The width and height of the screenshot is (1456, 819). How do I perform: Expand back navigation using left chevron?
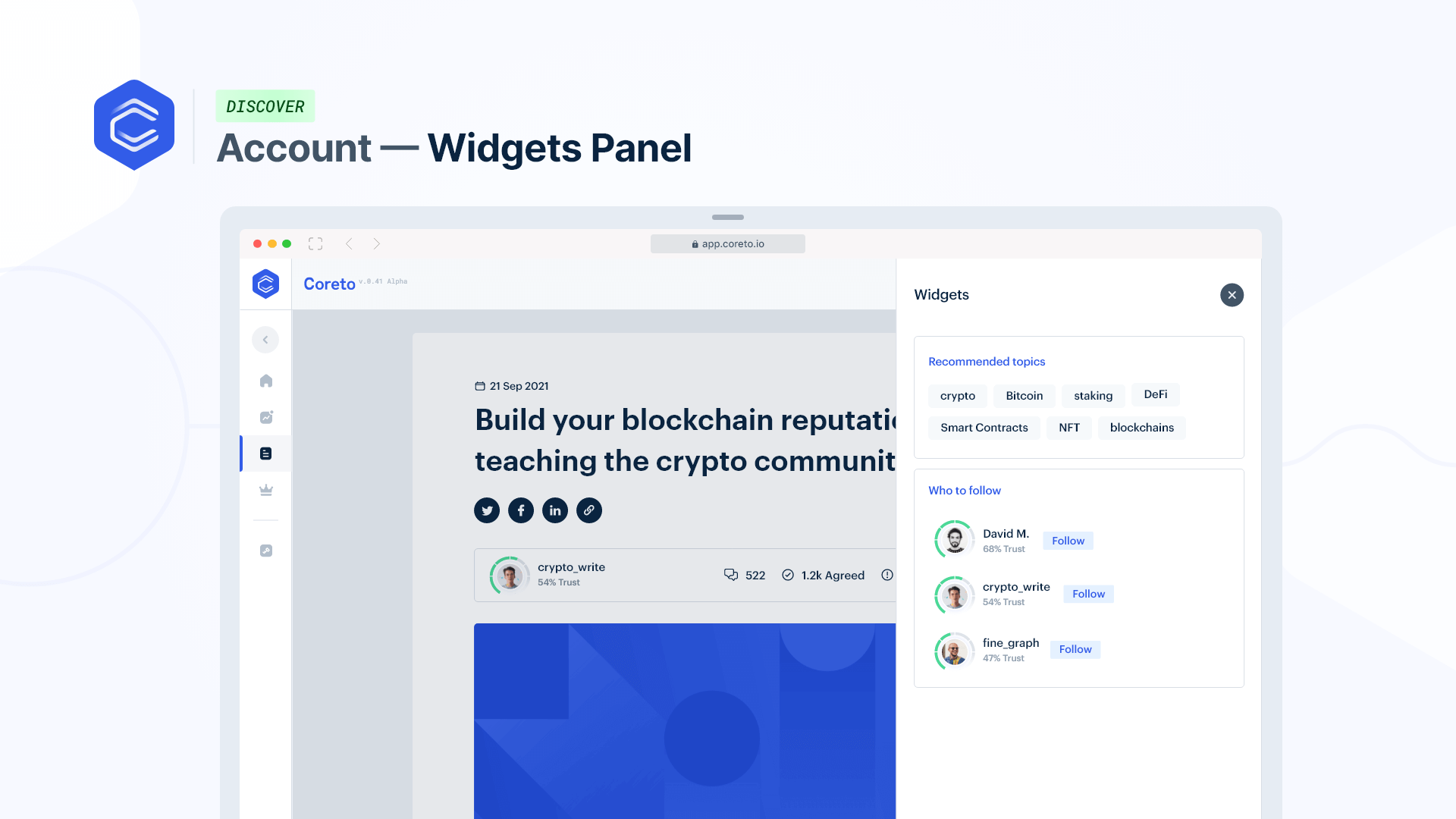265,340
